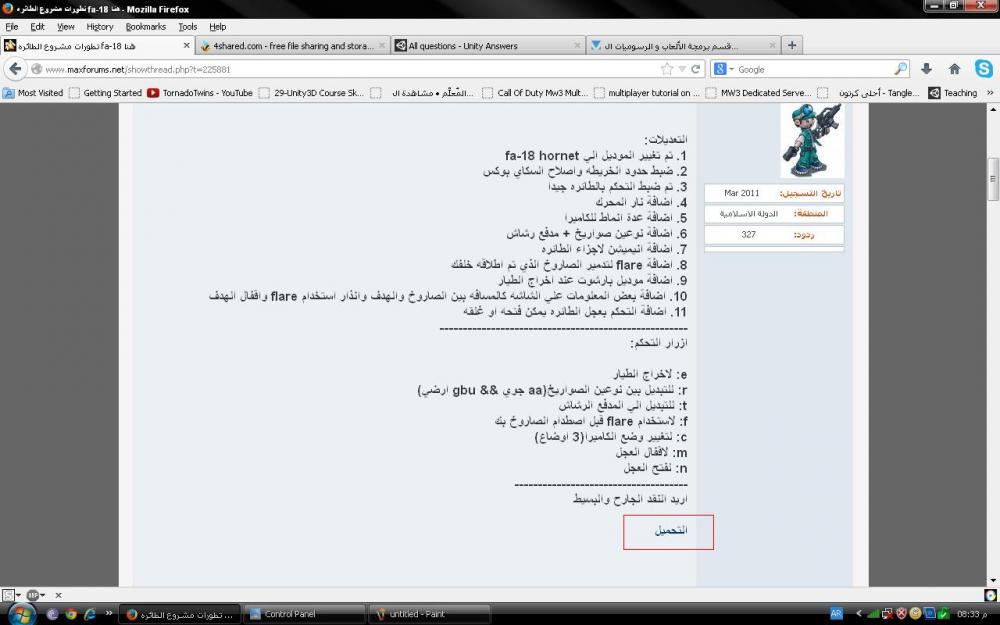Click the reload page icon in address bar
The height and width of the screenshot is (625, 1000).
tap(696, 69)
